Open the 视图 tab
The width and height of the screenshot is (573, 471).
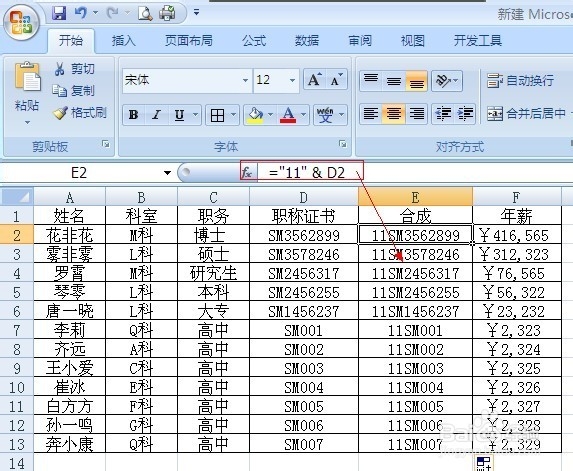[413, 40]
